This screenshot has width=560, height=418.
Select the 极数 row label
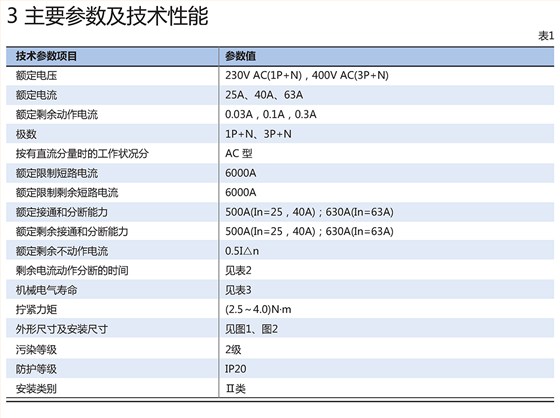26,134
